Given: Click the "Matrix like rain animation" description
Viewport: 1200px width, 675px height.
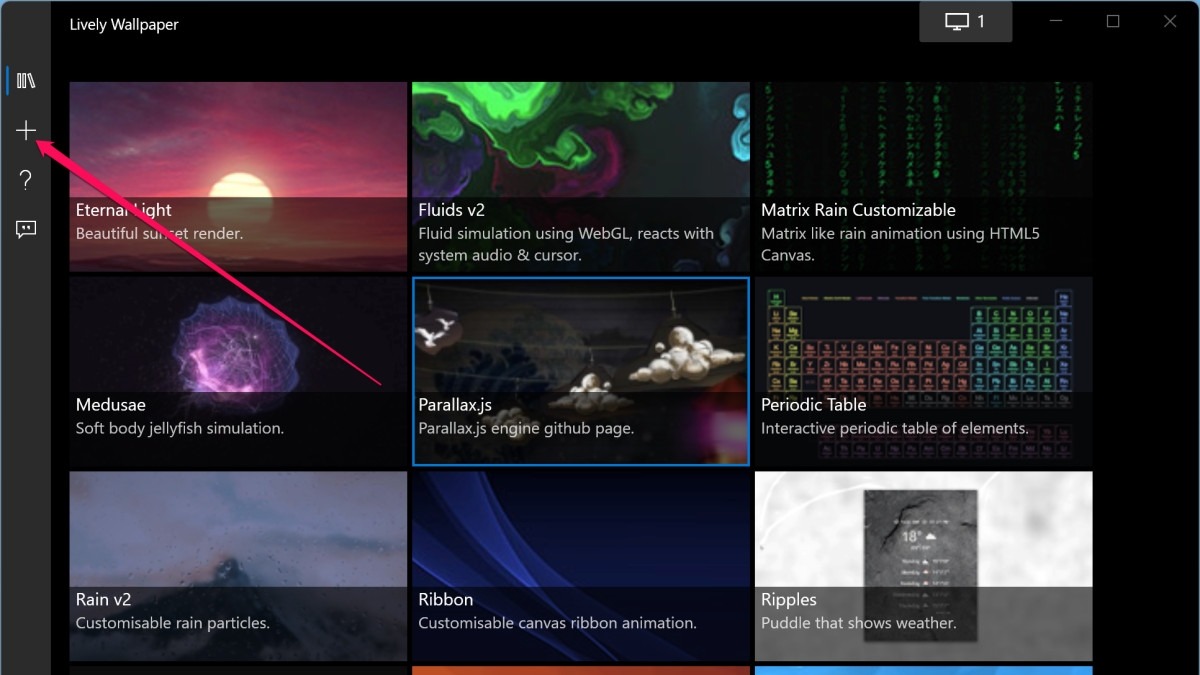Looking at the screenshot, I should point(901,244).
